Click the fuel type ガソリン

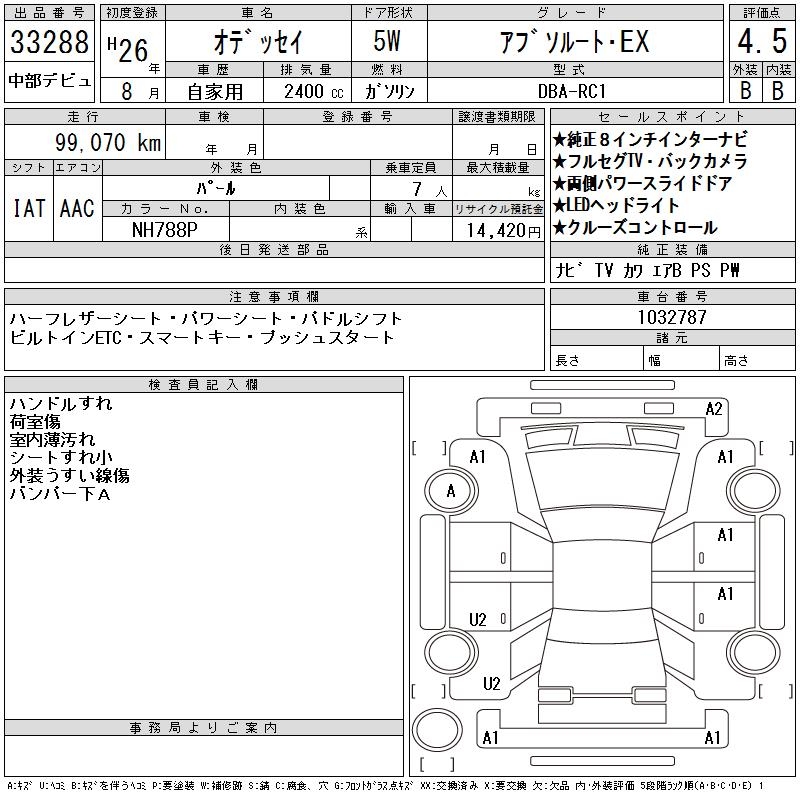tap(389, 91)
